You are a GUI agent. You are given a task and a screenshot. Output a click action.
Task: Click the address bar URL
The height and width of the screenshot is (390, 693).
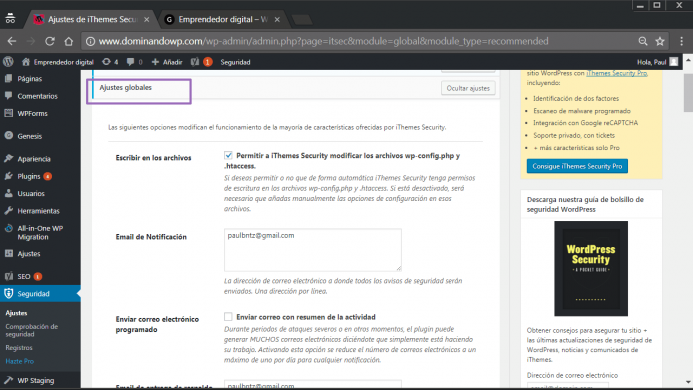point(323,41)
